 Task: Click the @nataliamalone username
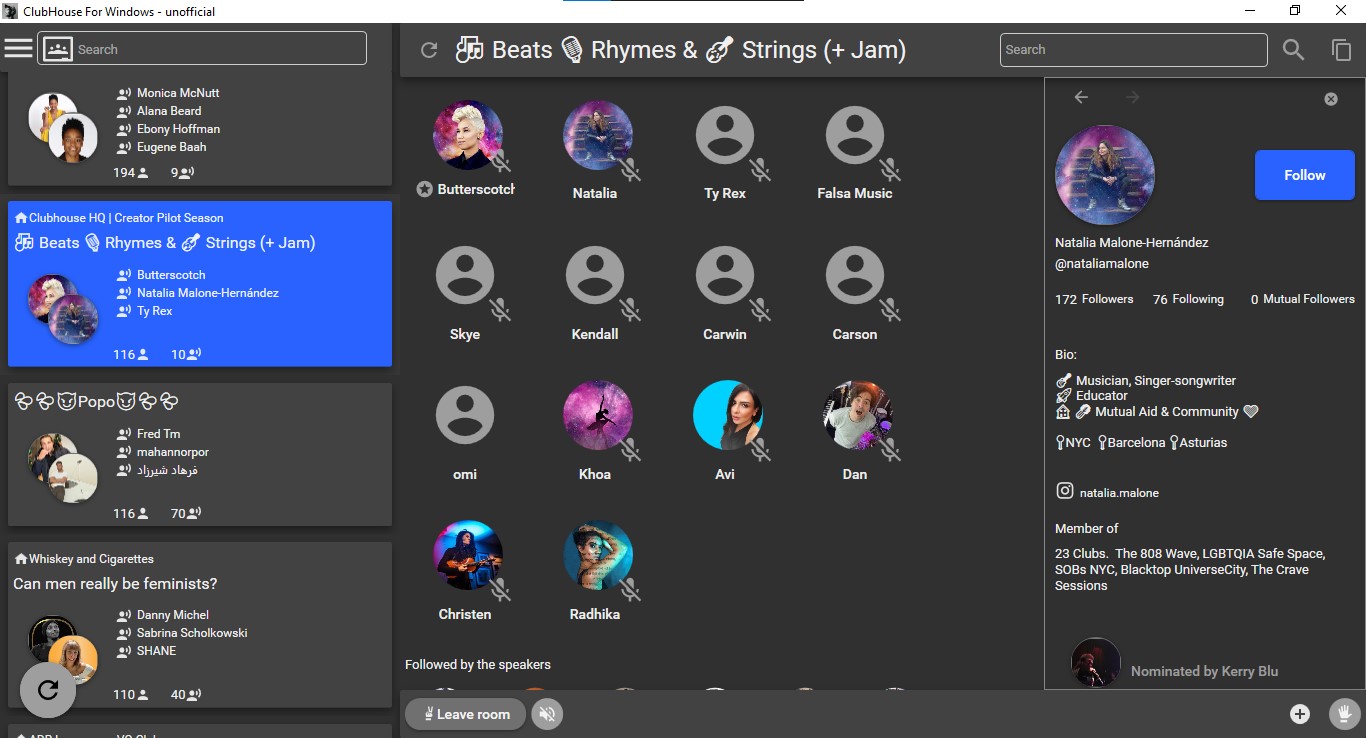1102,264
